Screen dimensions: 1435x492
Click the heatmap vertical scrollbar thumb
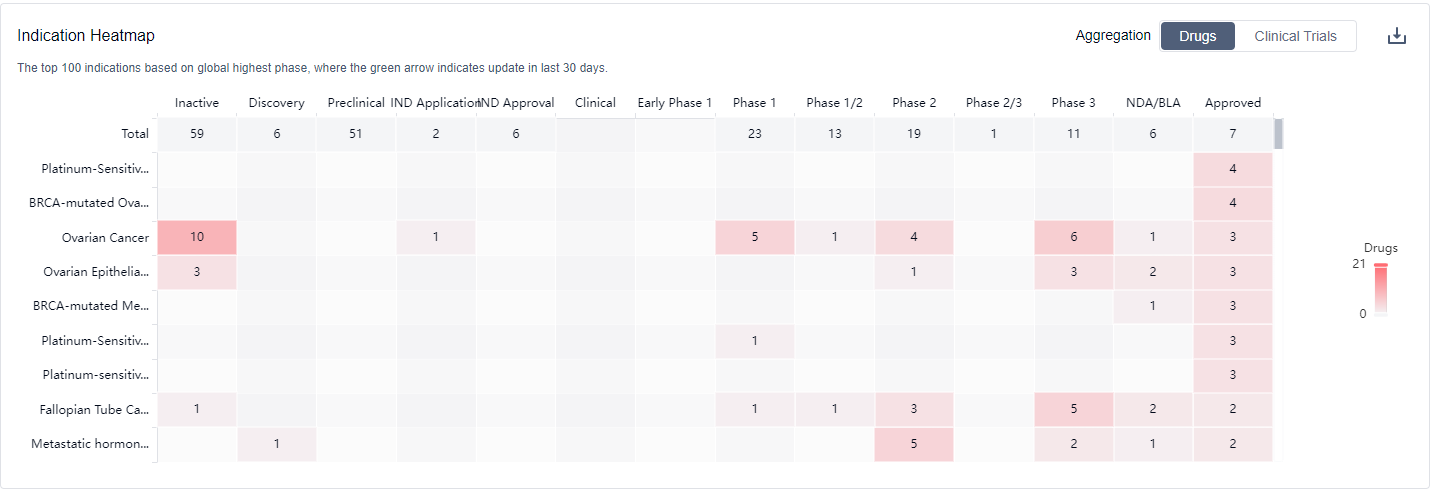coord(1278,133)
